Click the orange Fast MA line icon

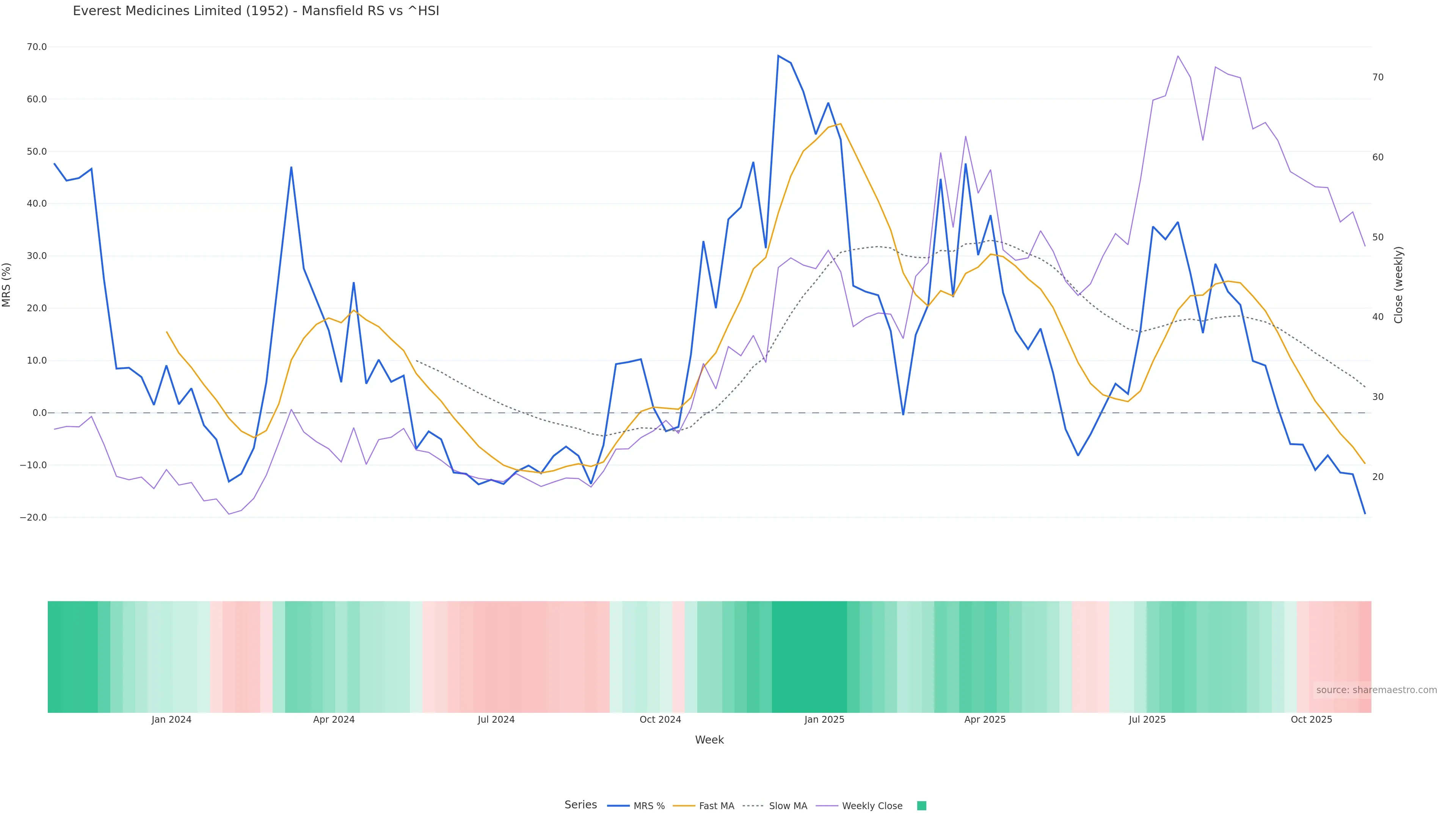coord(684,806)
